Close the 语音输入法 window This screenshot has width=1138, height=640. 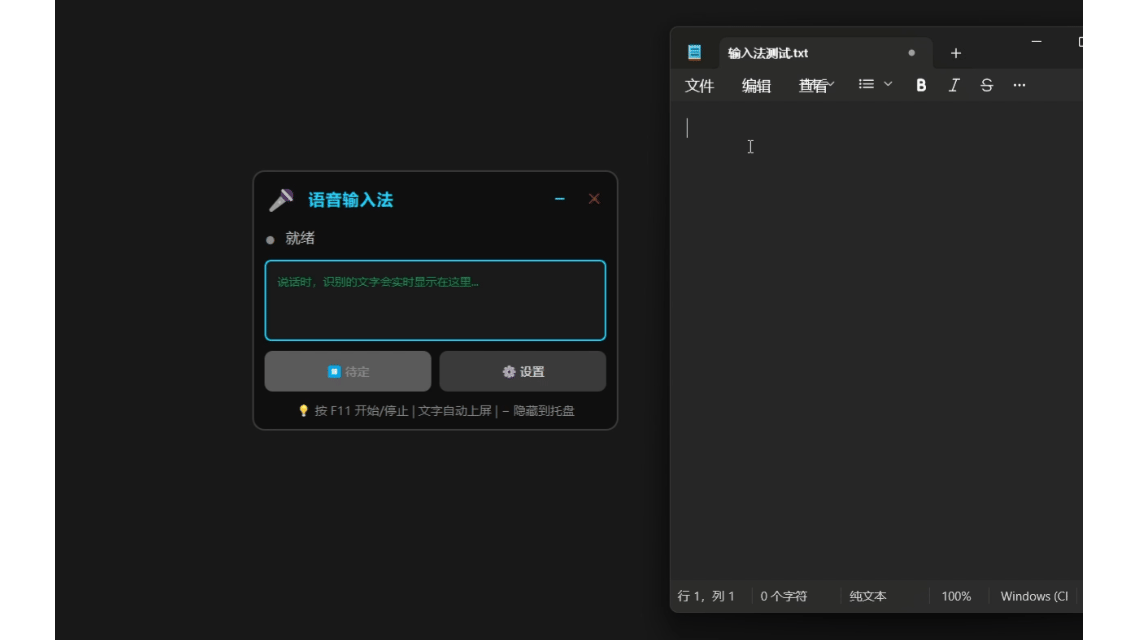click(x=594, y=199)
